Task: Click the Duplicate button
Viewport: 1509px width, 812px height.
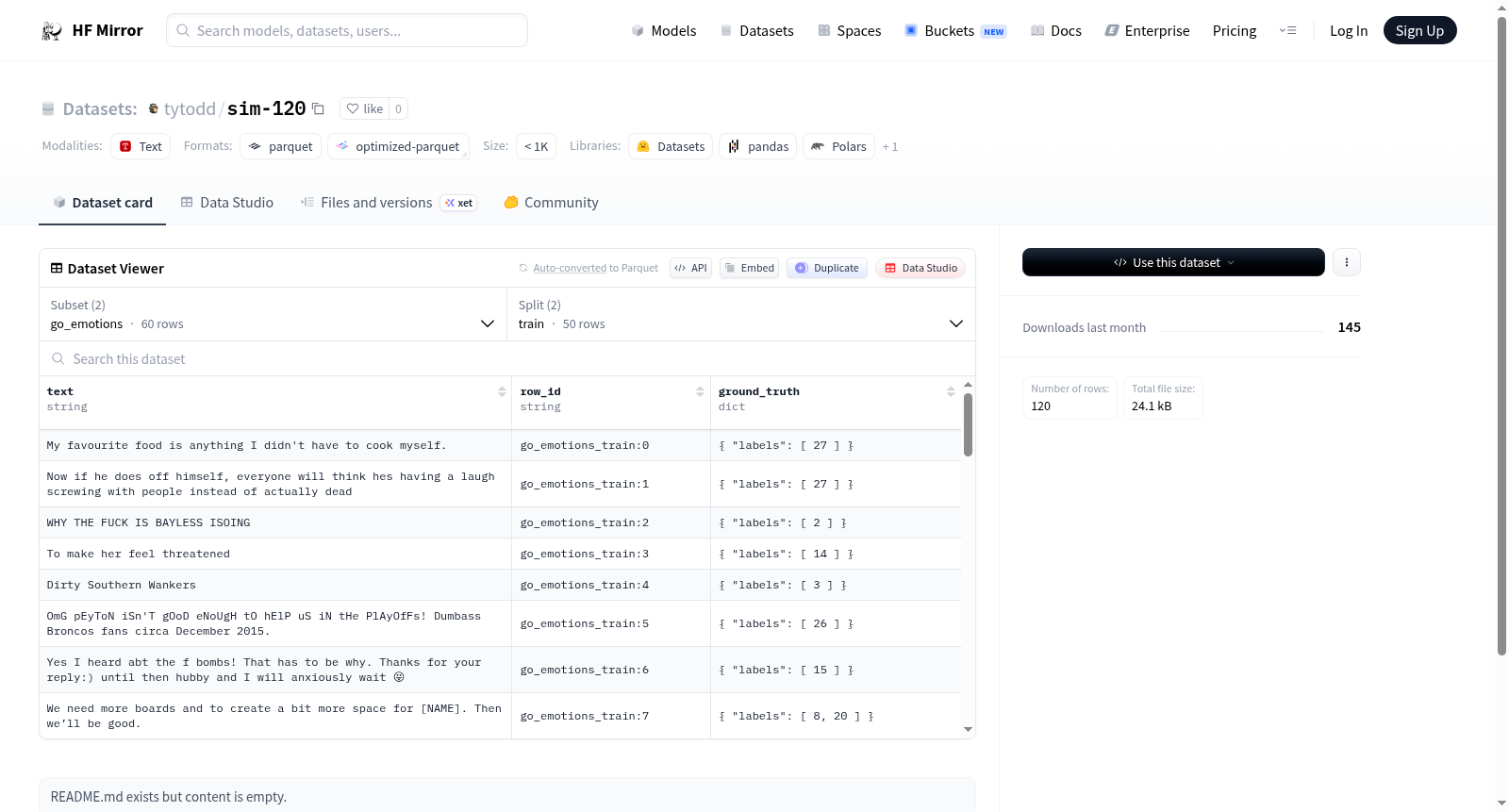Action: [827, 268]
